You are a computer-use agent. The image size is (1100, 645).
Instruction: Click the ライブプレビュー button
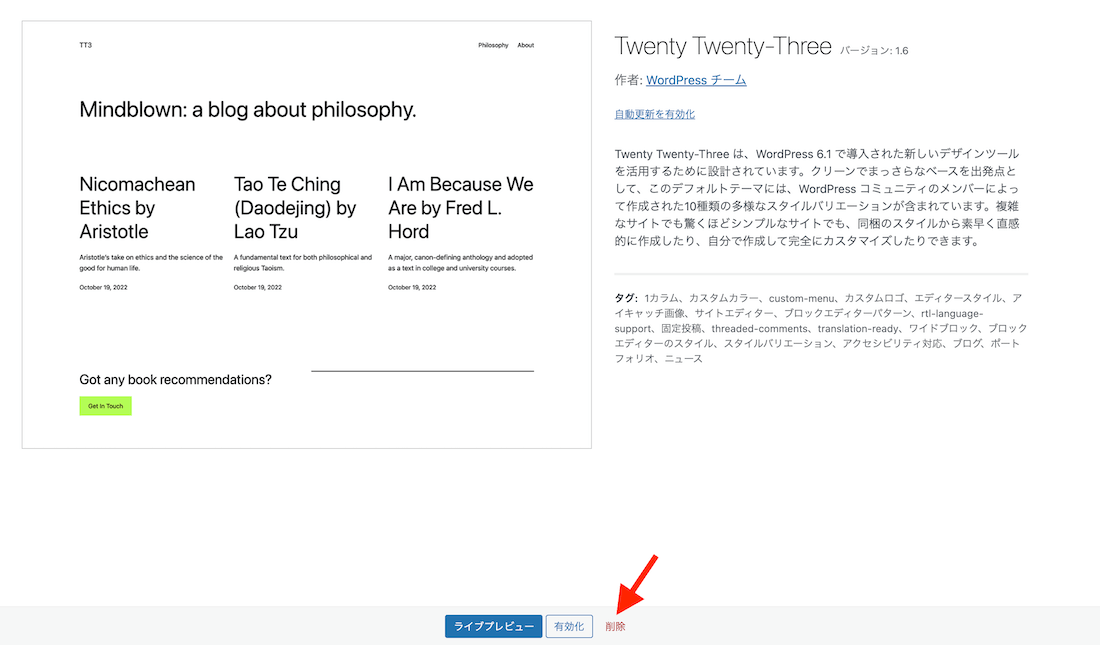pos(493,626)
